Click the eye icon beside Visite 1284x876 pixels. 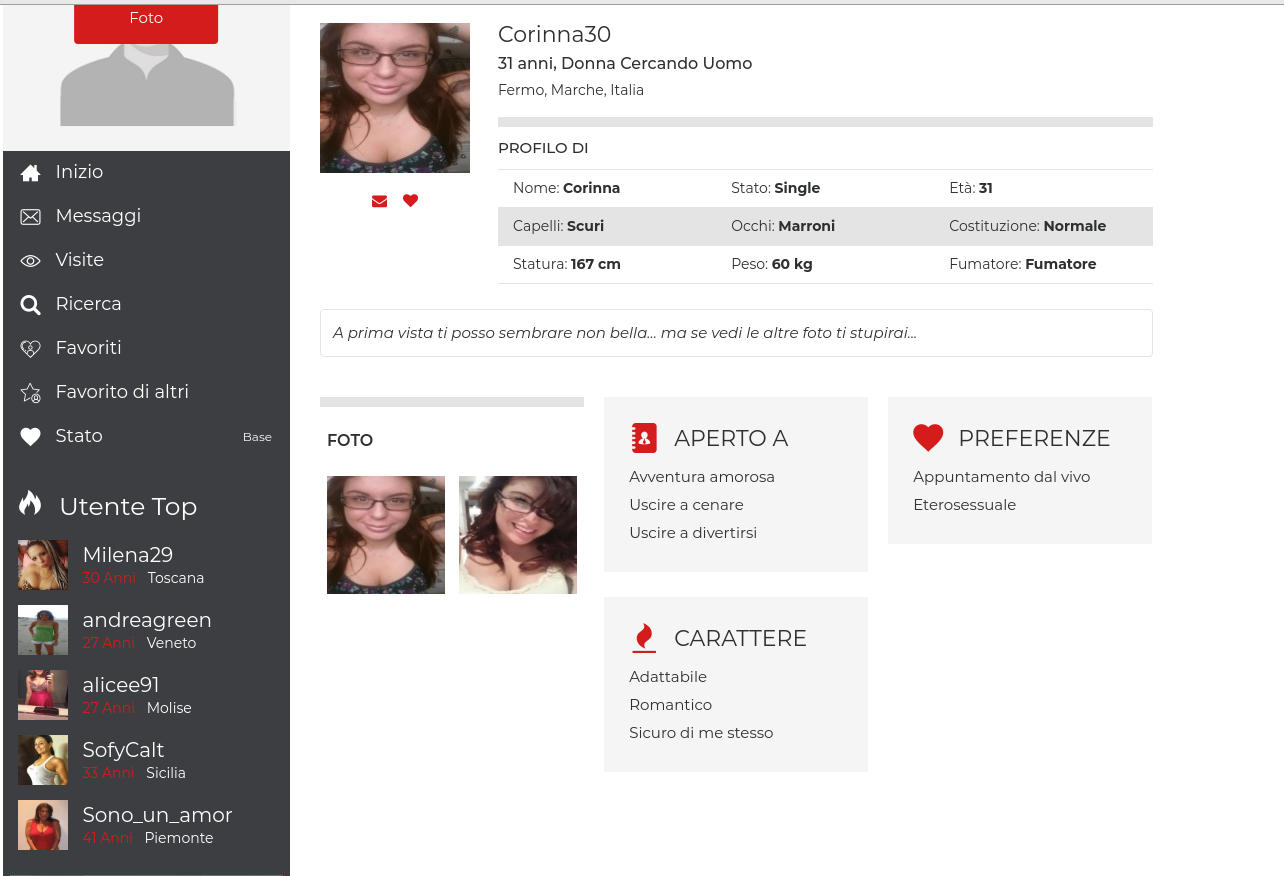click(x=31, y=261)
